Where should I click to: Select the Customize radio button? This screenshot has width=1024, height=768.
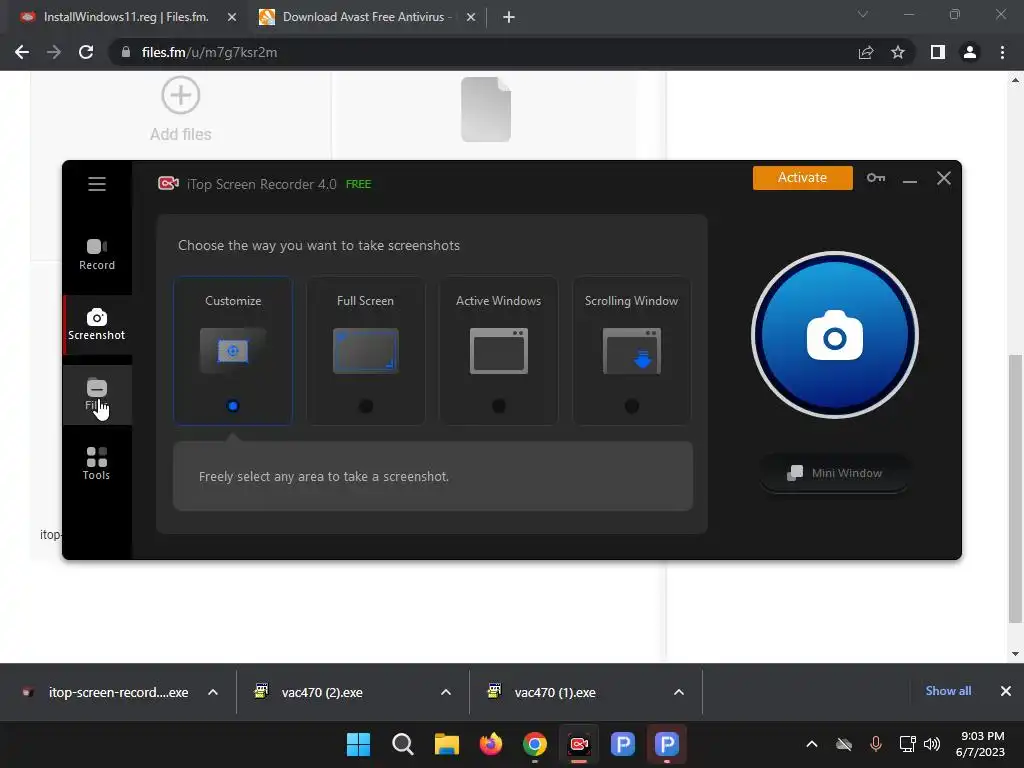click(233, 406)
